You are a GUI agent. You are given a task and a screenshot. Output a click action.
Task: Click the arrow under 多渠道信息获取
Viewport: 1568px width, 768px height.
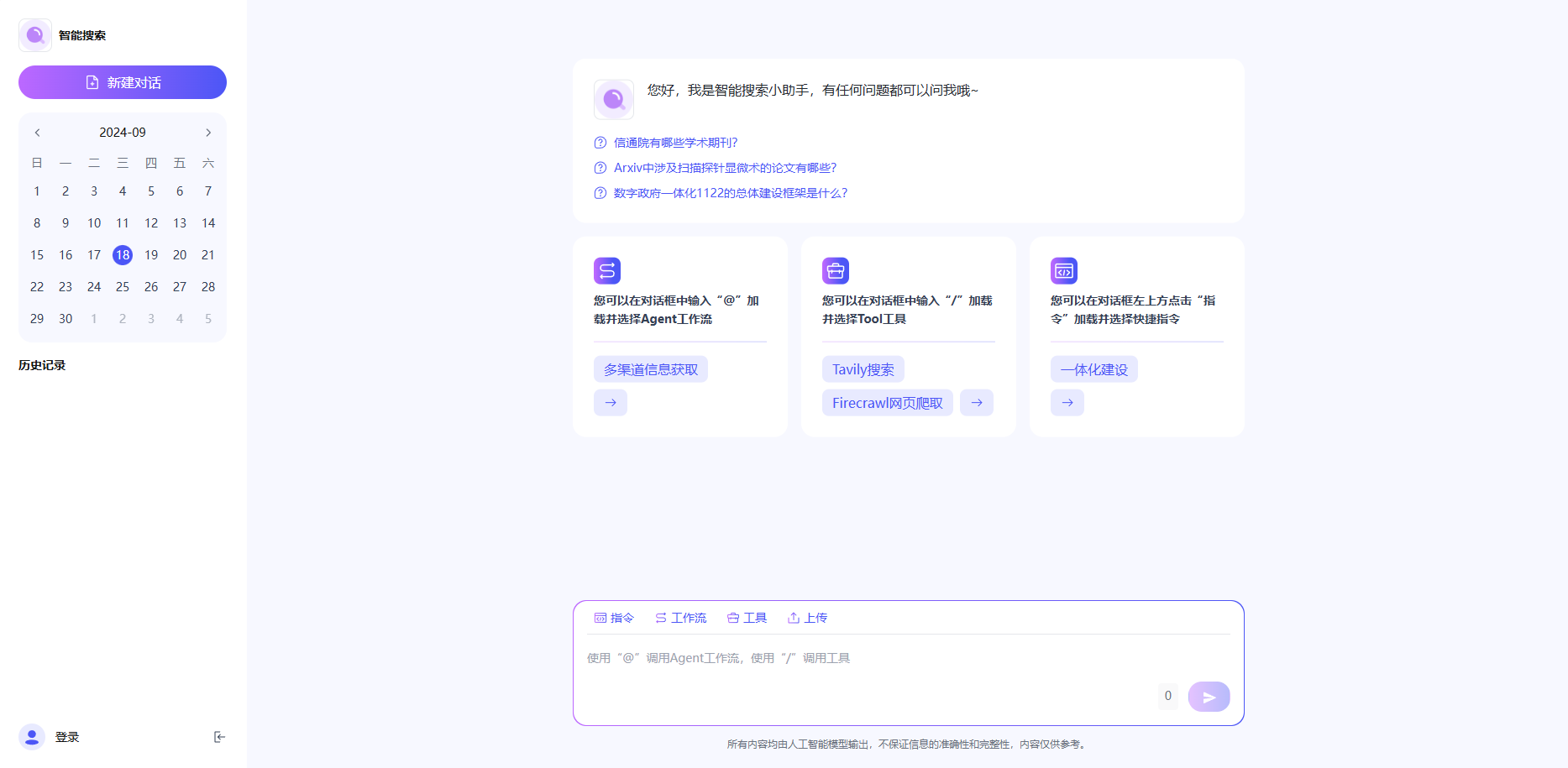(611, 403)
